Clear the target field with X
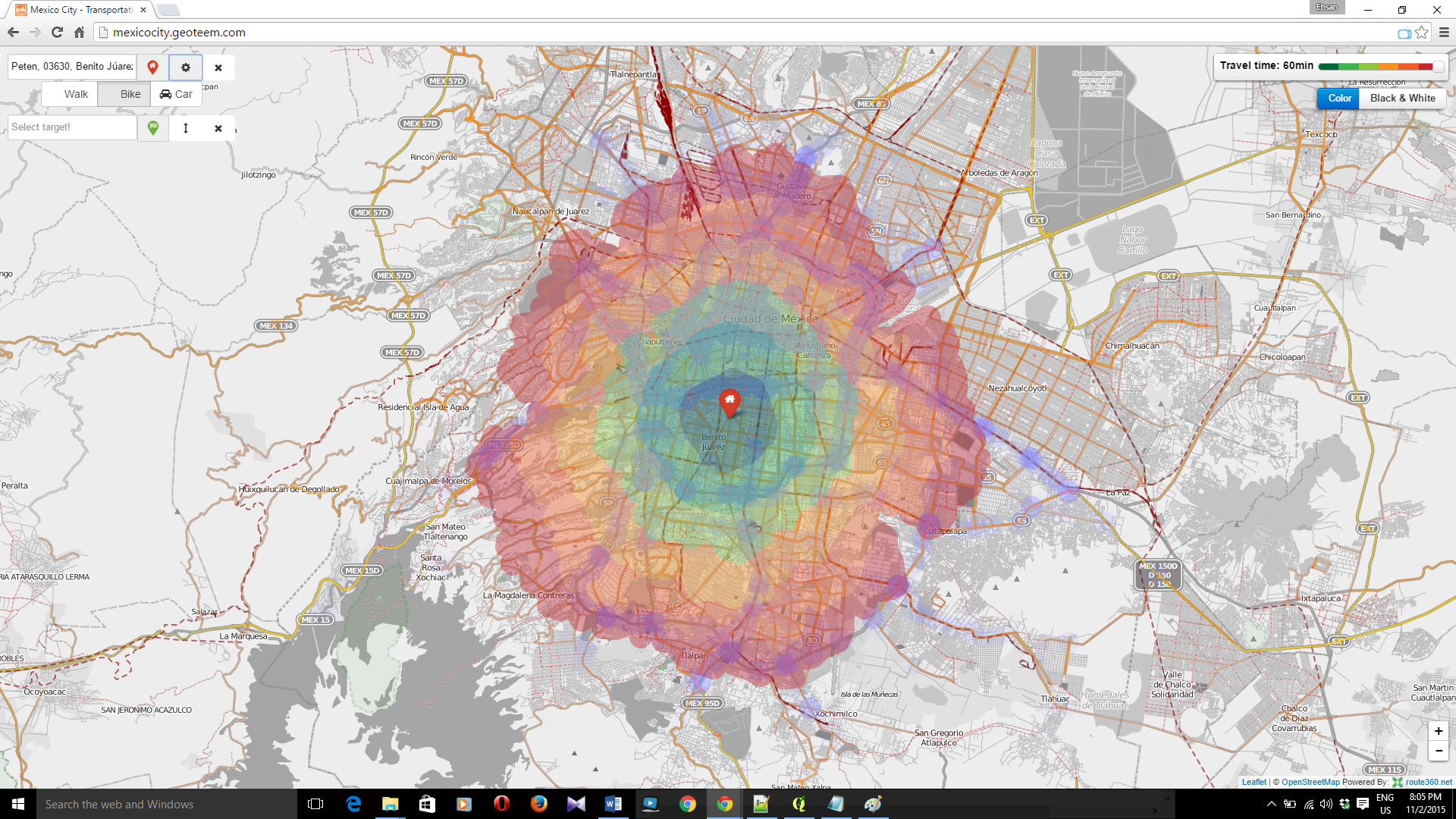 218,128
